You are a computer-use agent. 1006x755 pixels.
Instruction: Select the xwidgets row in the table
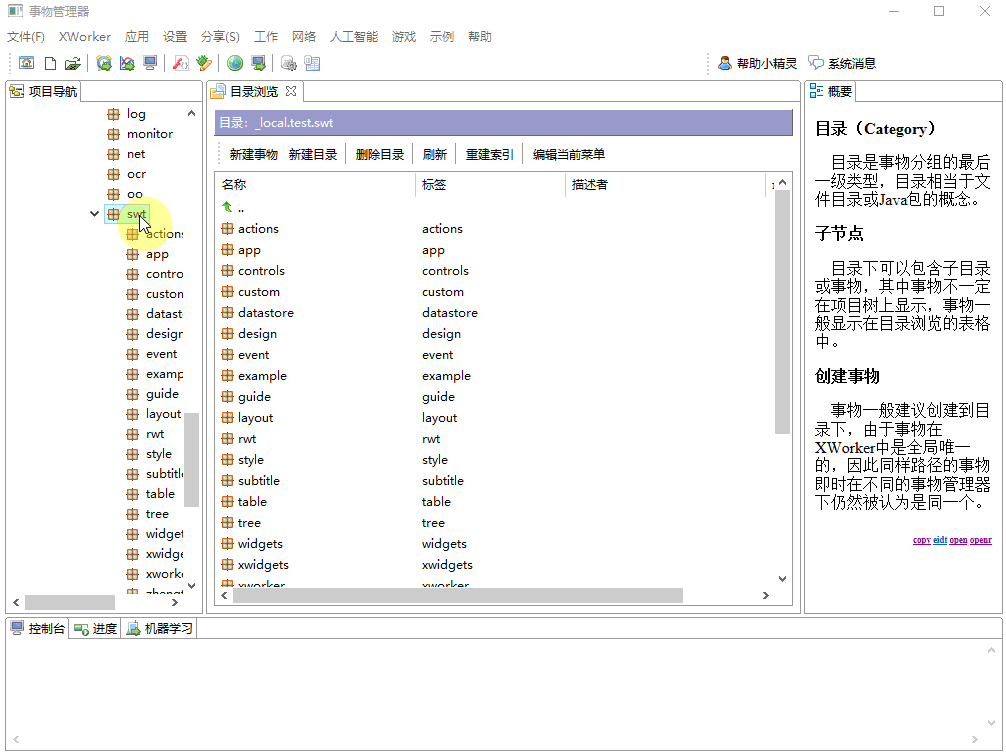(493, 564)
